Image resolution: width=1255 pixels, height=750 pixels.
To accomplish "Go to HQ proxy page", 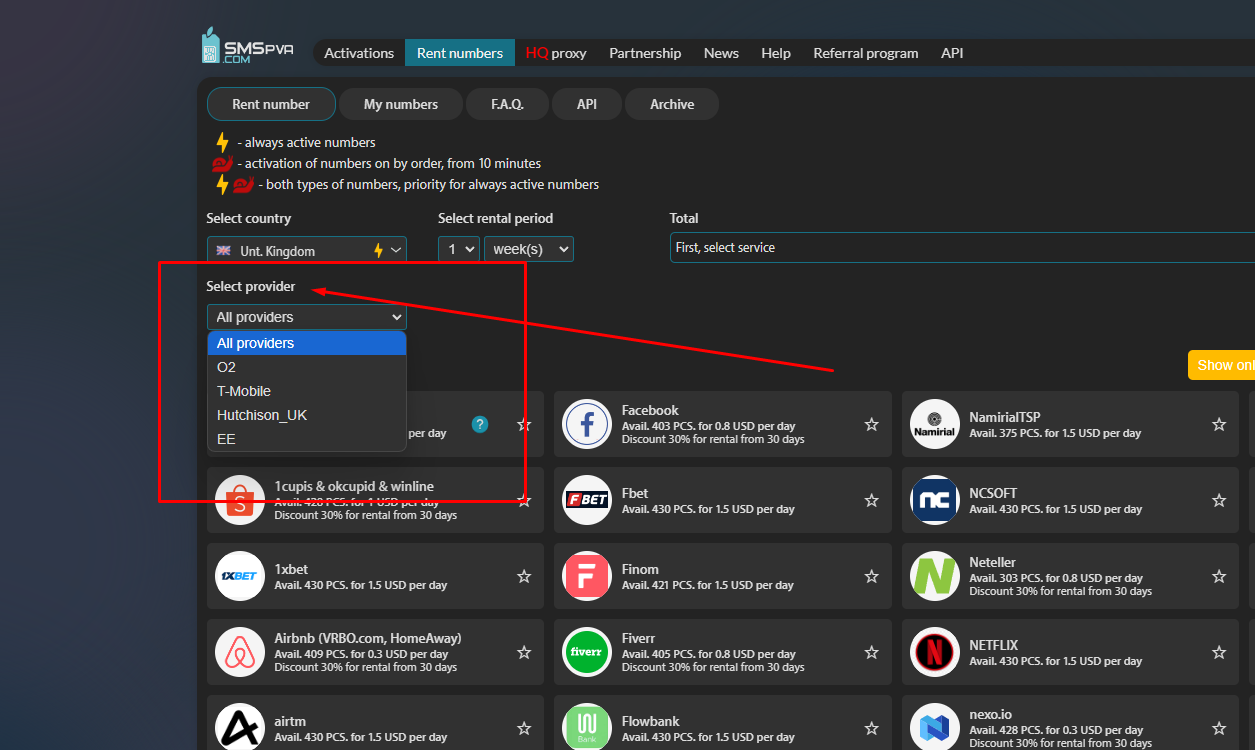I will [556, 53].
